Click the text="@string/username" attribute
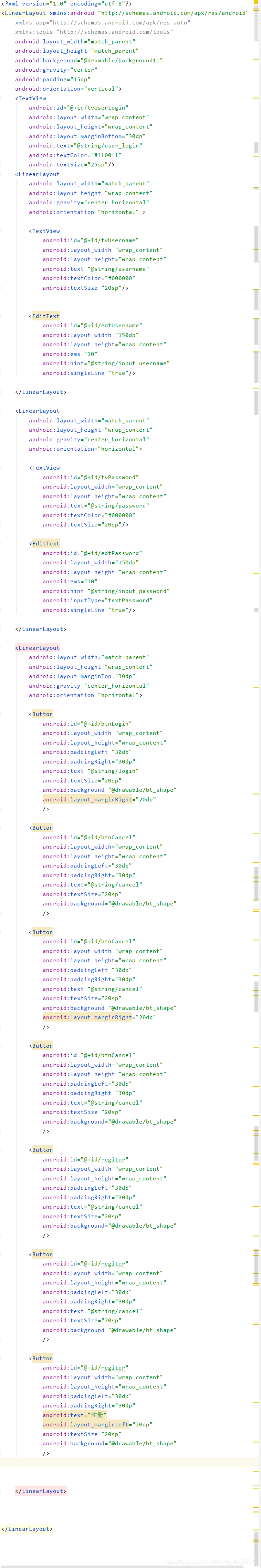 coord(95,269)
